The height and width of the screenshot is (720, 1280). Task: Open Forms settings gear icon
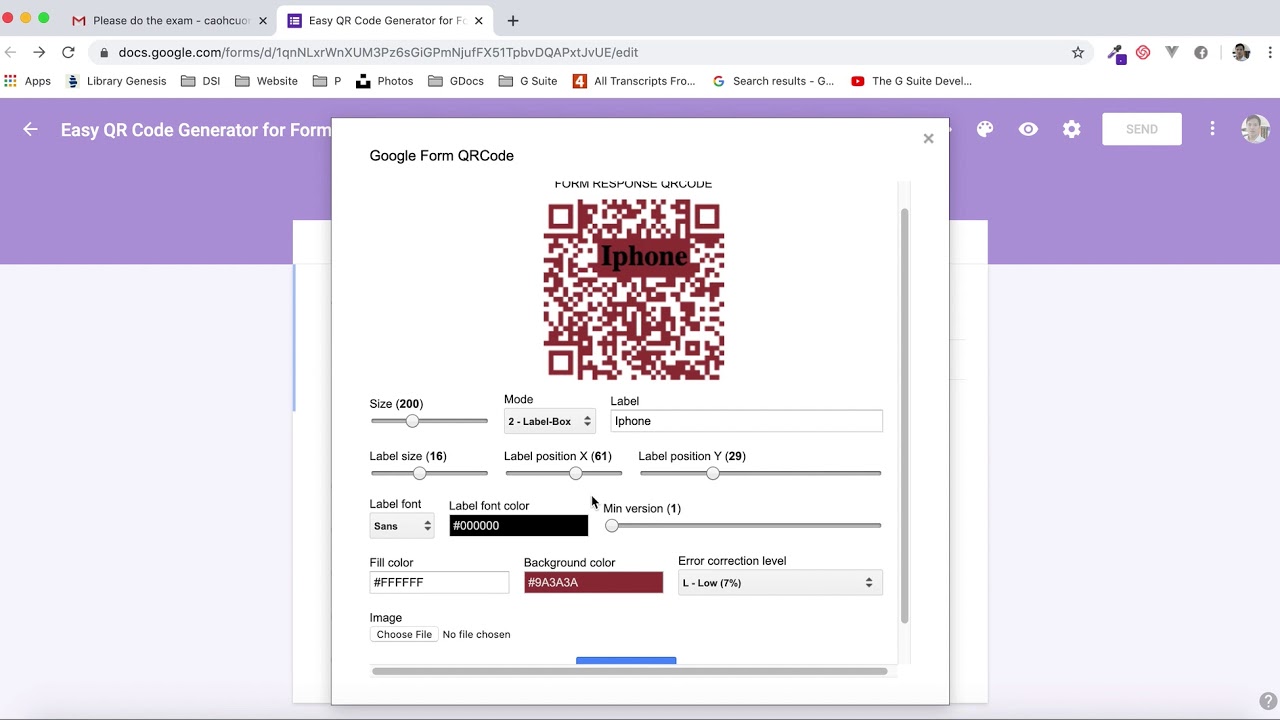click(1072, 129)
